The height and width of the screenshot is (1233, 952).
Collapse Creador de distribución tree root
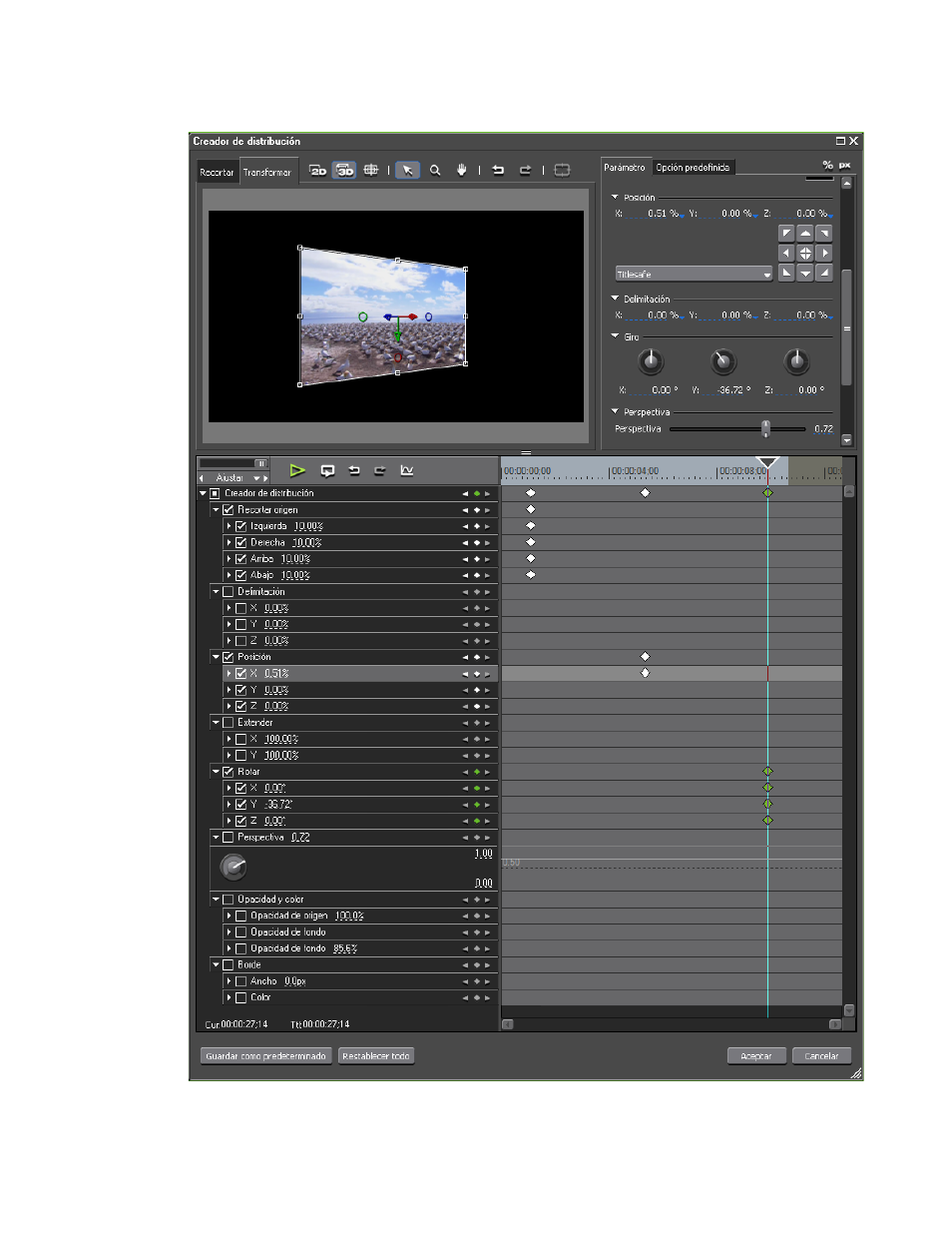tap(203, 493)
